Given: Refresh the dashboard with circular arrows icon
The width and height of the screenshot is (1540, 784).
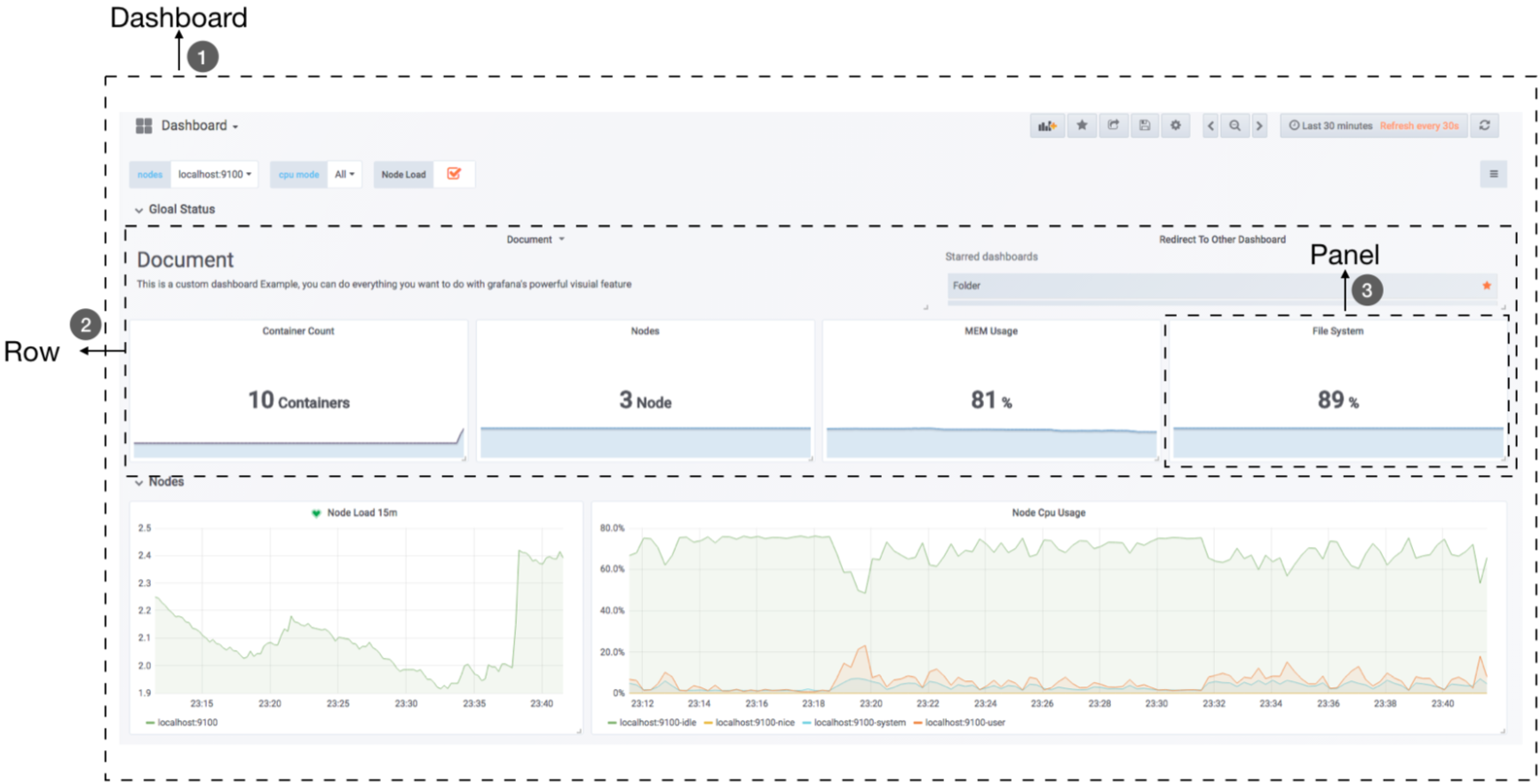Looking at the screenshot, I should [x=1485, y=126].
